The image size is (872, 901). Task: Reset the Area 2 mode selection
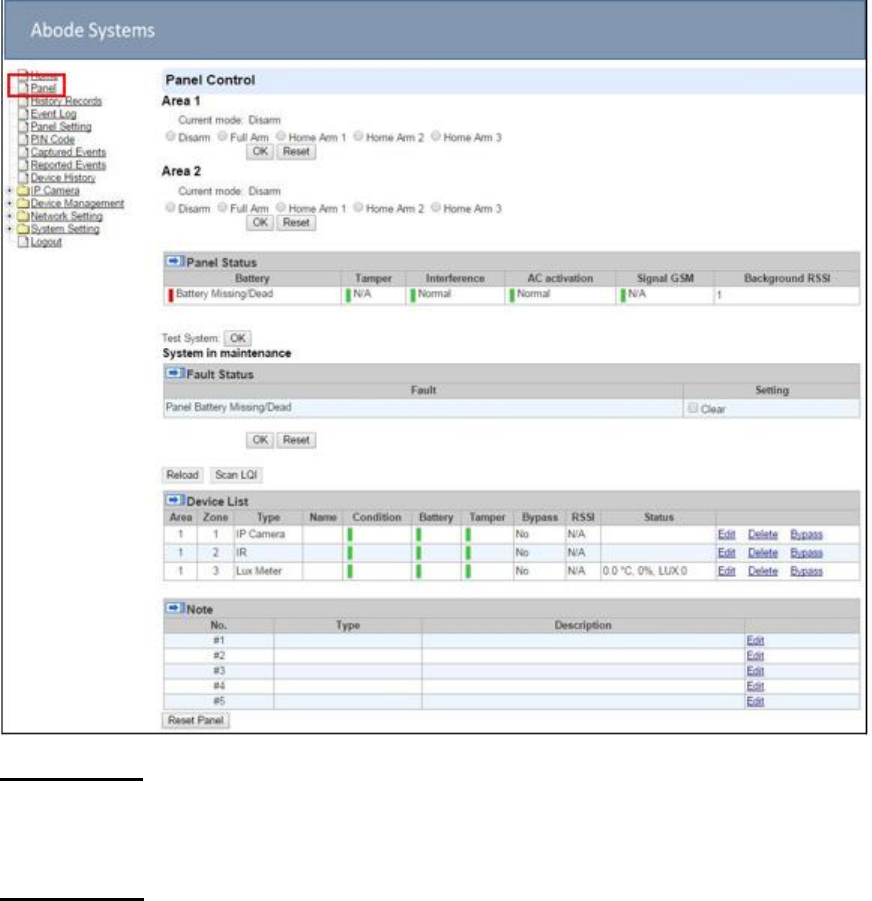coord(296,222)
